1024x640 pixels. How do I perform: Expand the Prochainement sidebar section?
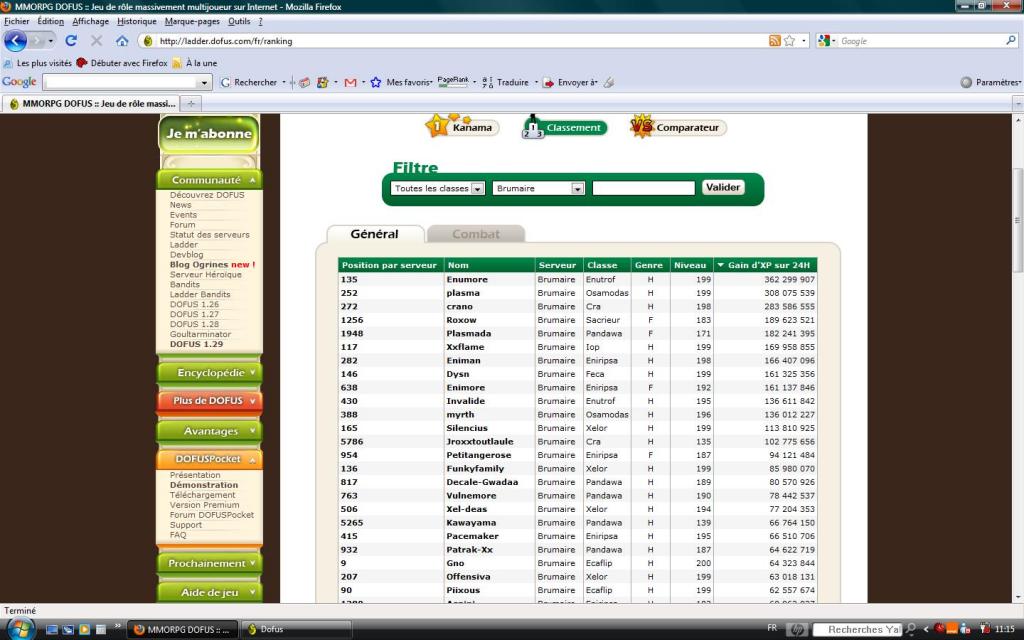tap(209, 563)
